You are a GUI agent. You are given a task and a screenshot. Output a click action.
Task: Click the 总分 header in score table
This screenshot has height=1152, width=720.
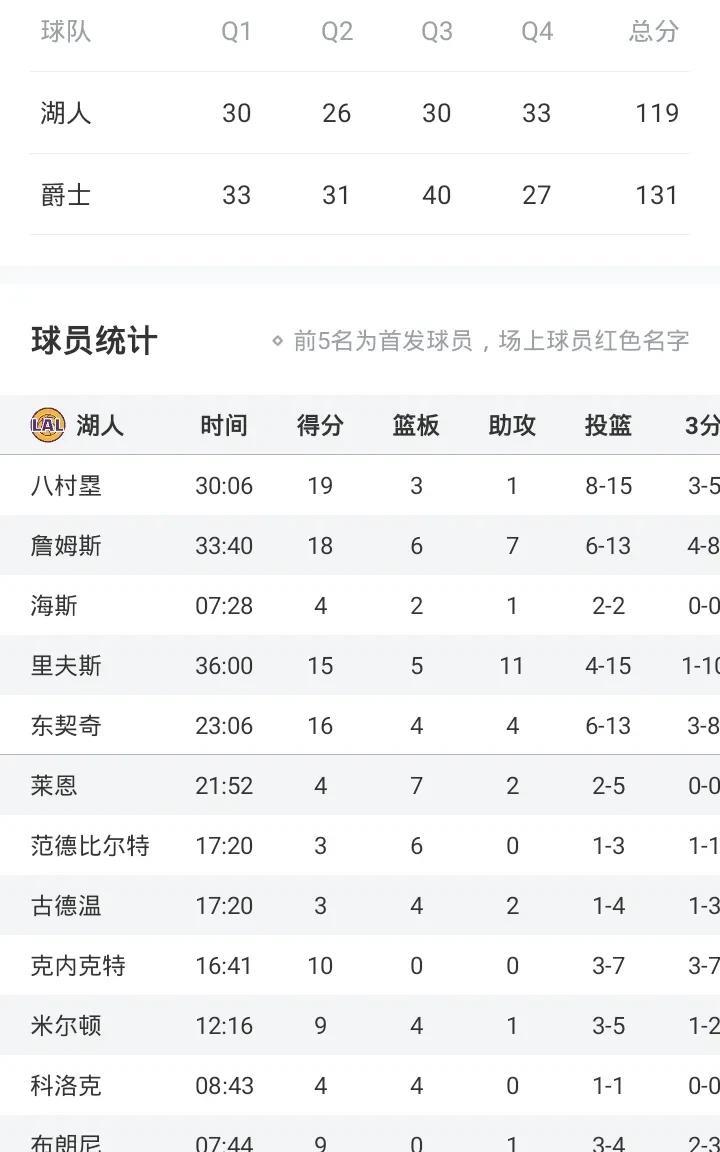click(x=654, y=31)
